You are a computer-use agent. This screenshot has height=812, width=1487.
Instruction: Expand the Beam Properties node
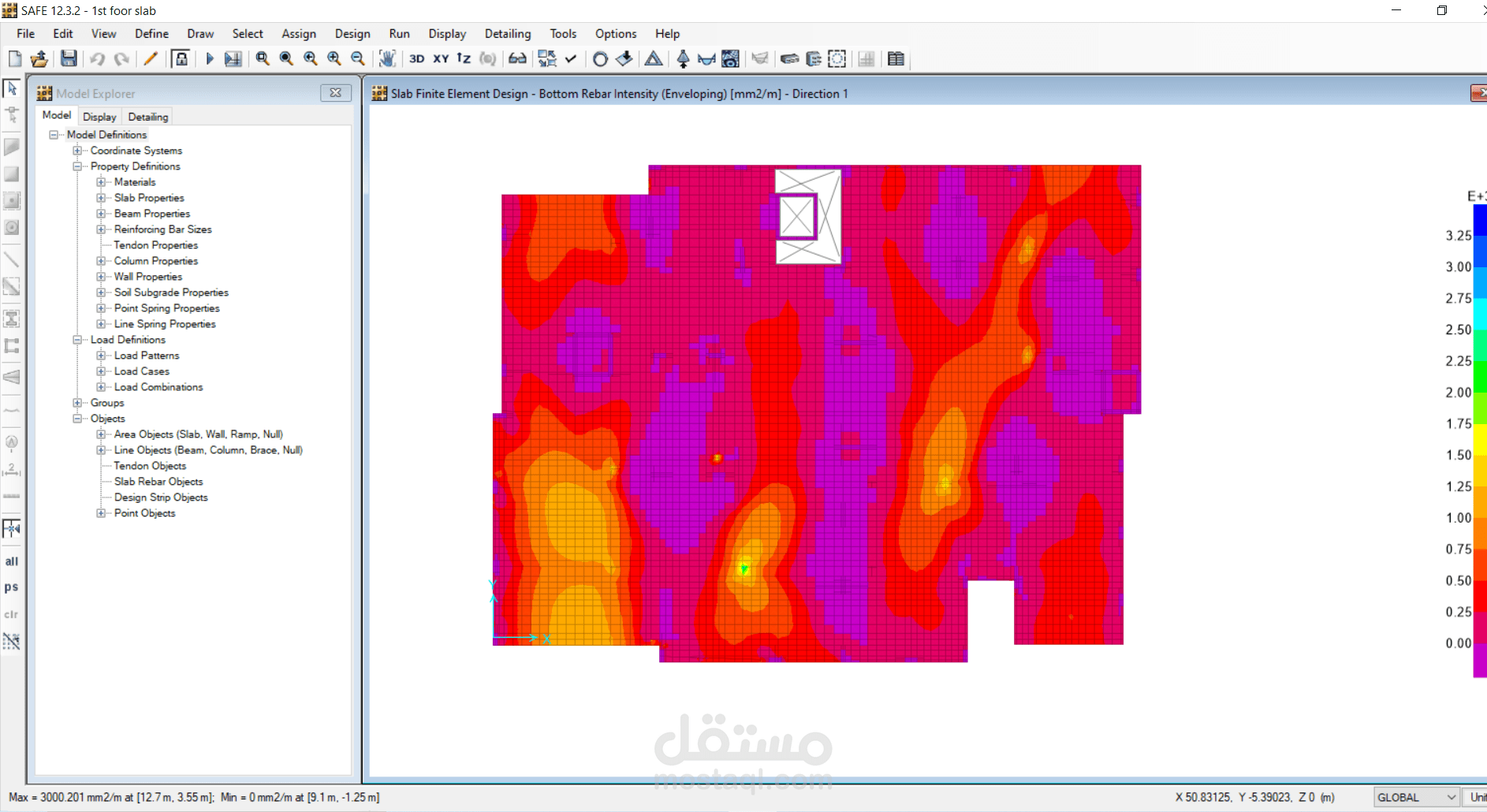[x=101, y=214]
